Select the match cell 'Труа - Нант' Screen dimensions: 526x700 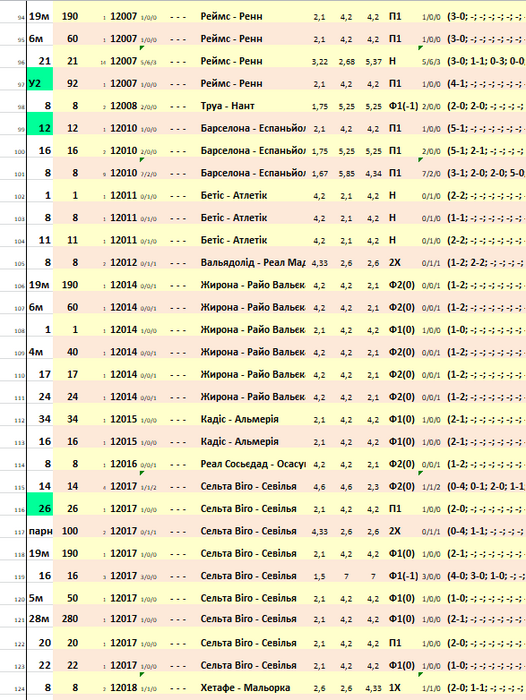[x=227, y=106]
